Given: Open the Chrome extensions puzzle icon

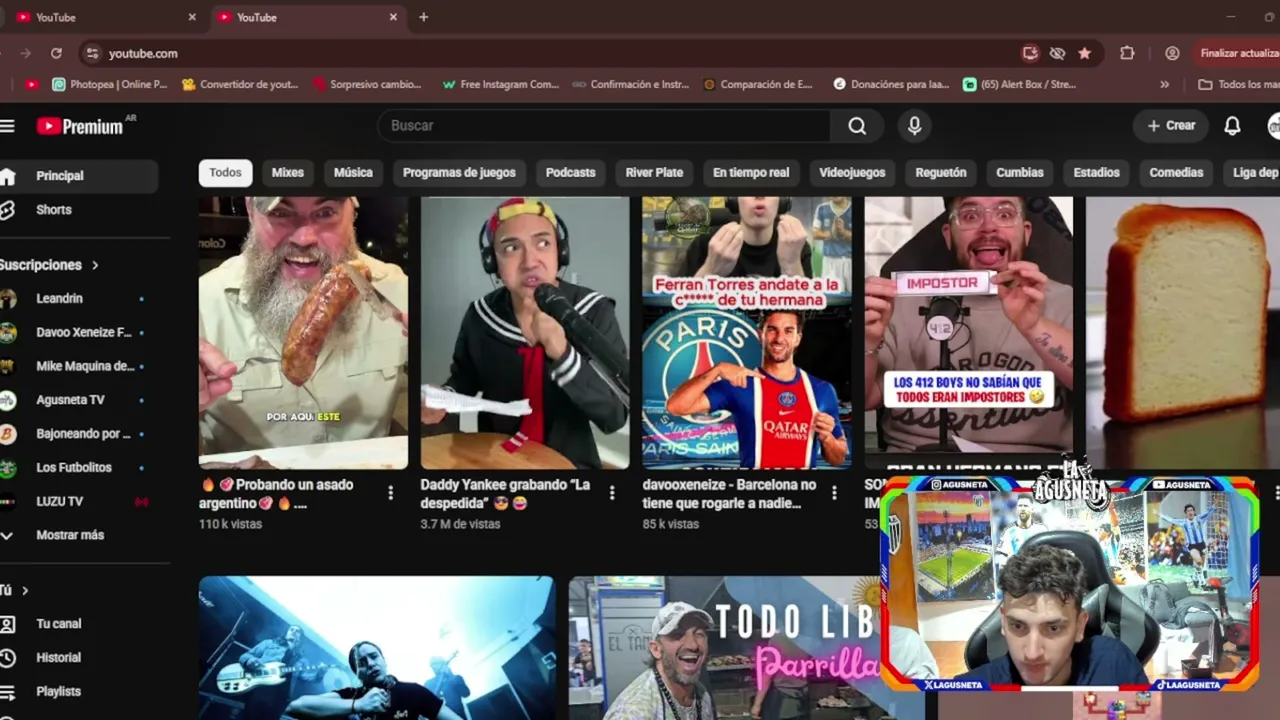Looking at the screenshot, I should click(x=1127, y=53).
